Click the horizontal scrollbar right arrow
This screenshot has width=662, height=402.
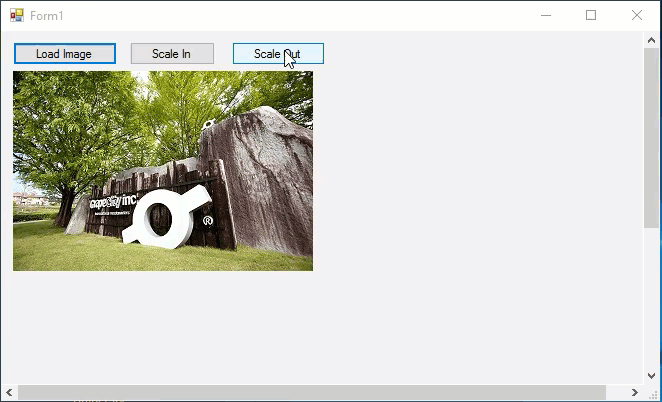635,393
